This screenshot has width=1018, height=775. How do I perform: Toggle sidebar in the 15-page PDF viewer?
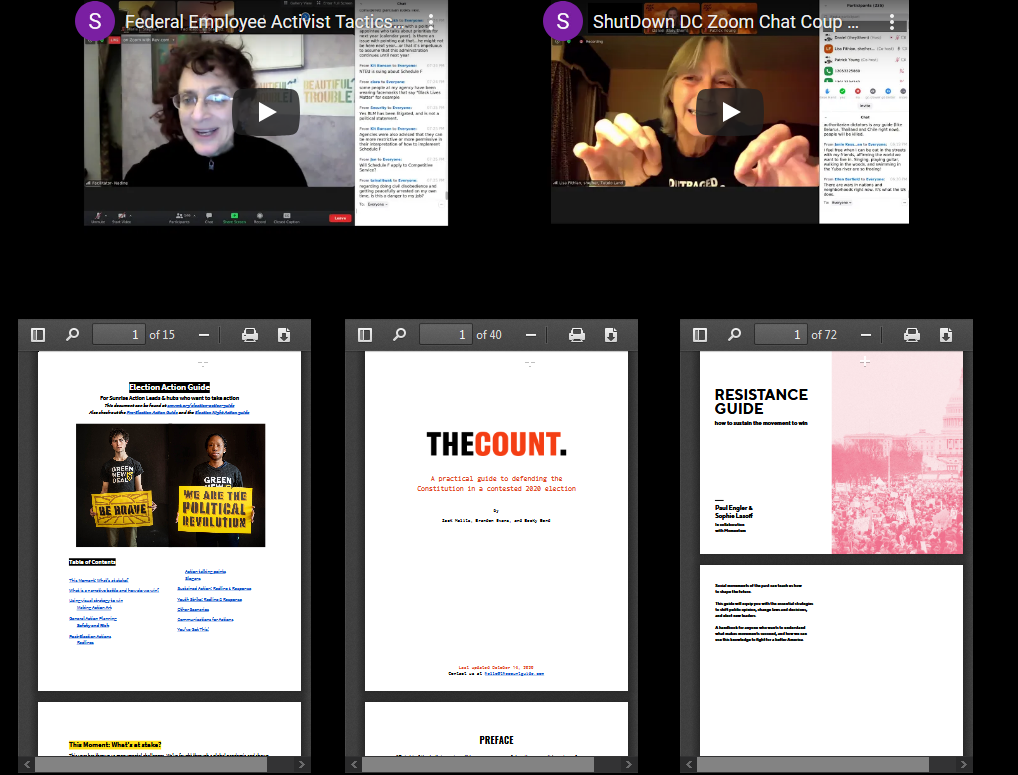38,335
